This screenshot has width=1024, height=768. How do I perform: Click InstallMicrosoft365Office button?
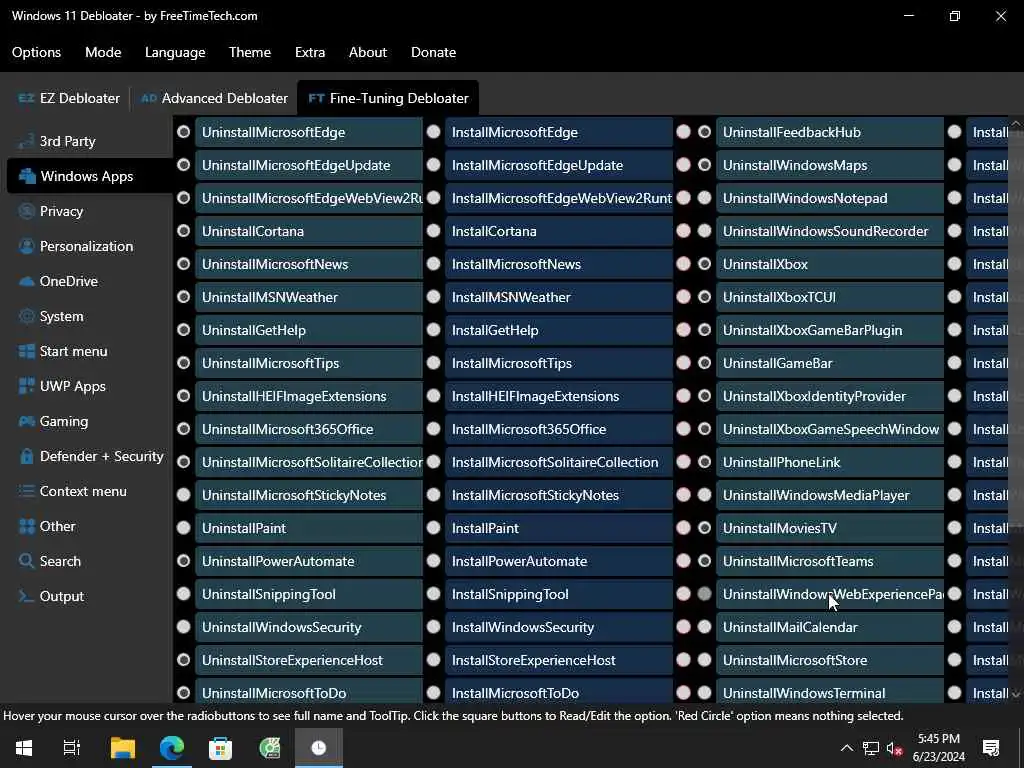click(559, 429)
